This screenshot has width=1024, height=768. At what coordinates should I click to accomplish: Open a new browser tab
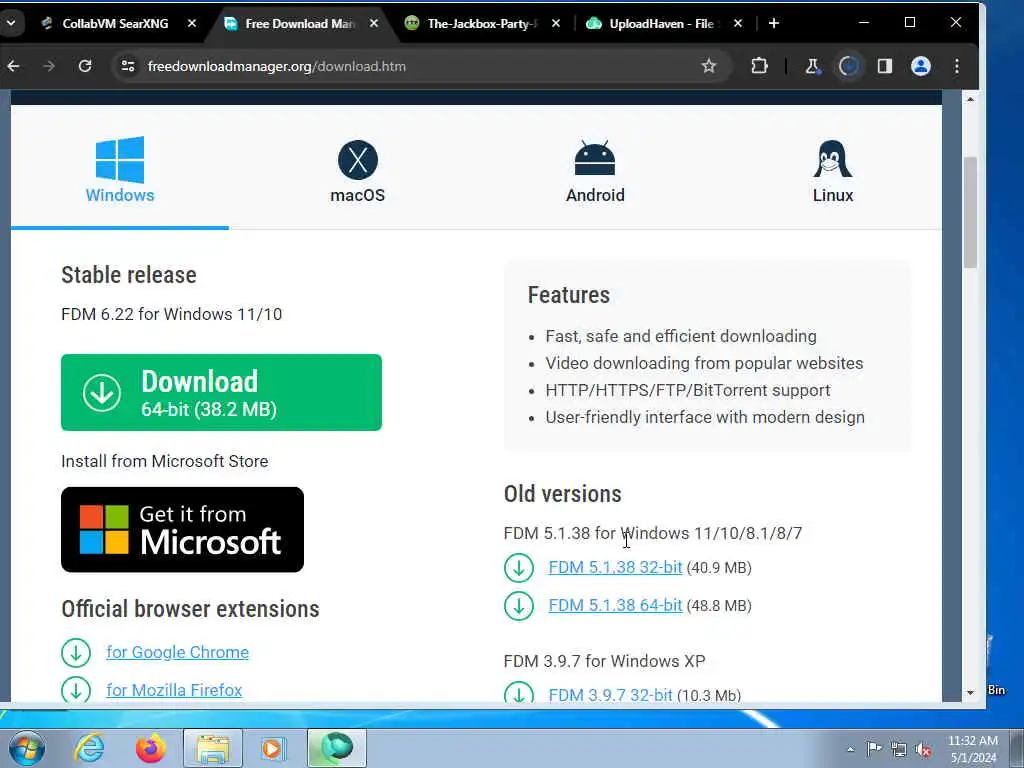(774, 24)
